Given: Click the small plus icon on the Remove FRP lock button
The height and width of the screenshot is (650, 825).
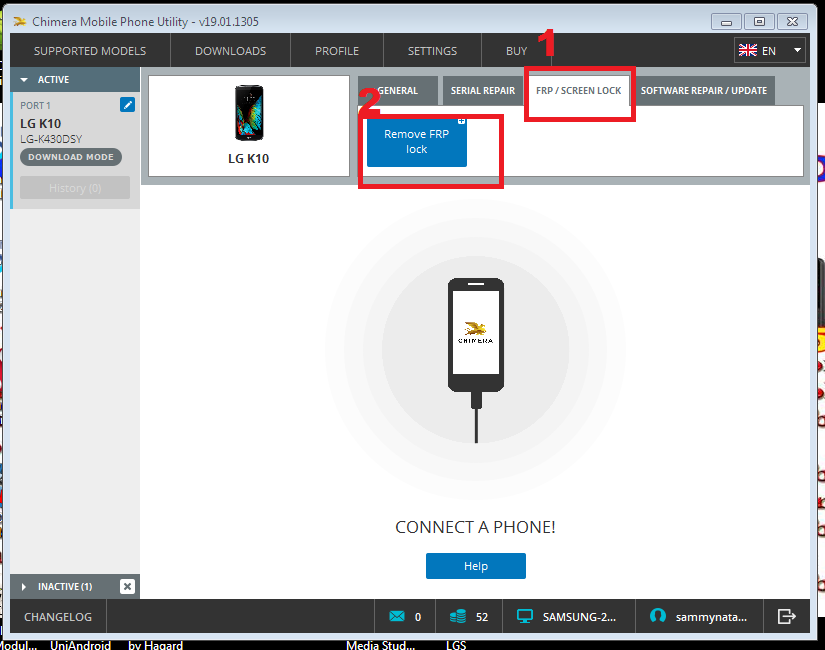Looking at the screenshot, I should tap(461, 121).
